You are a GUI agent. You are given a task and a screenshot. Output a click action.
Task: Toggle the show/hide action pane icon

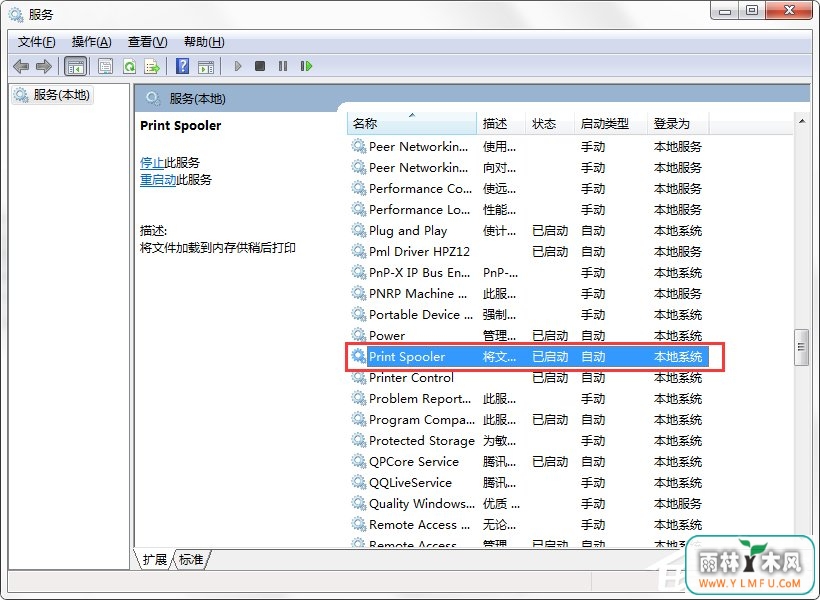point(206,66)
